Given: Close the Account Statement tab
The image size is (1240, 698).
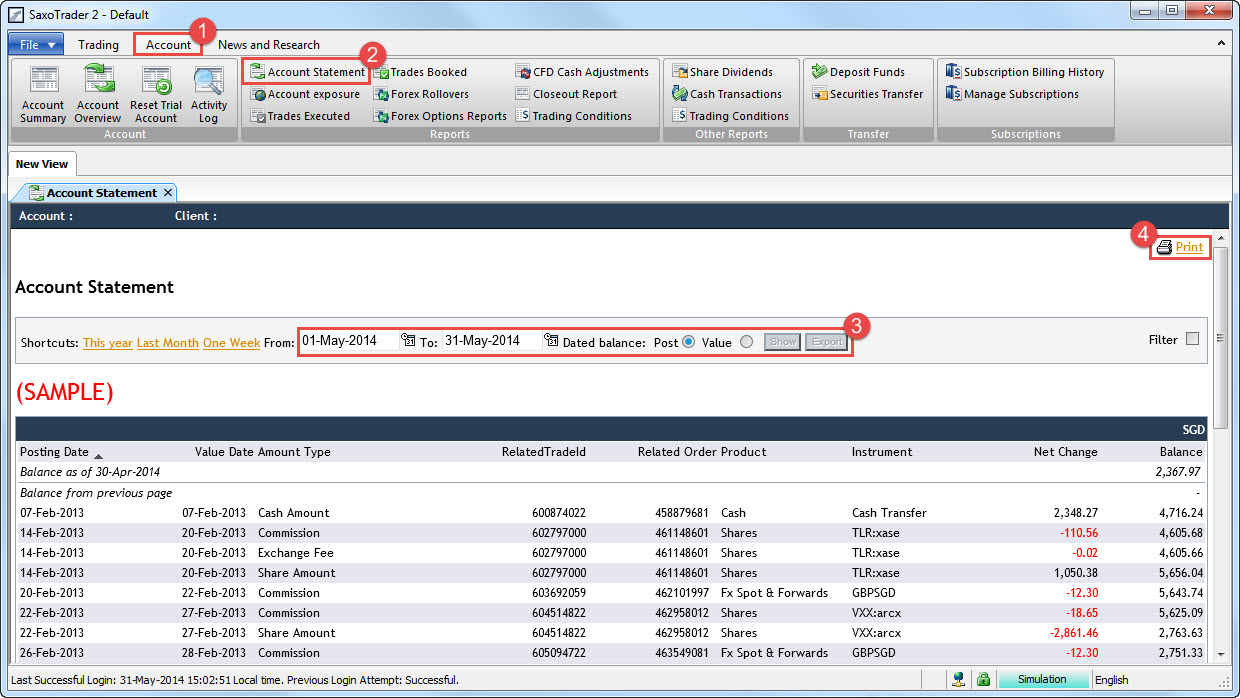Looking at the screenshot, I should (x=168, y=193).
